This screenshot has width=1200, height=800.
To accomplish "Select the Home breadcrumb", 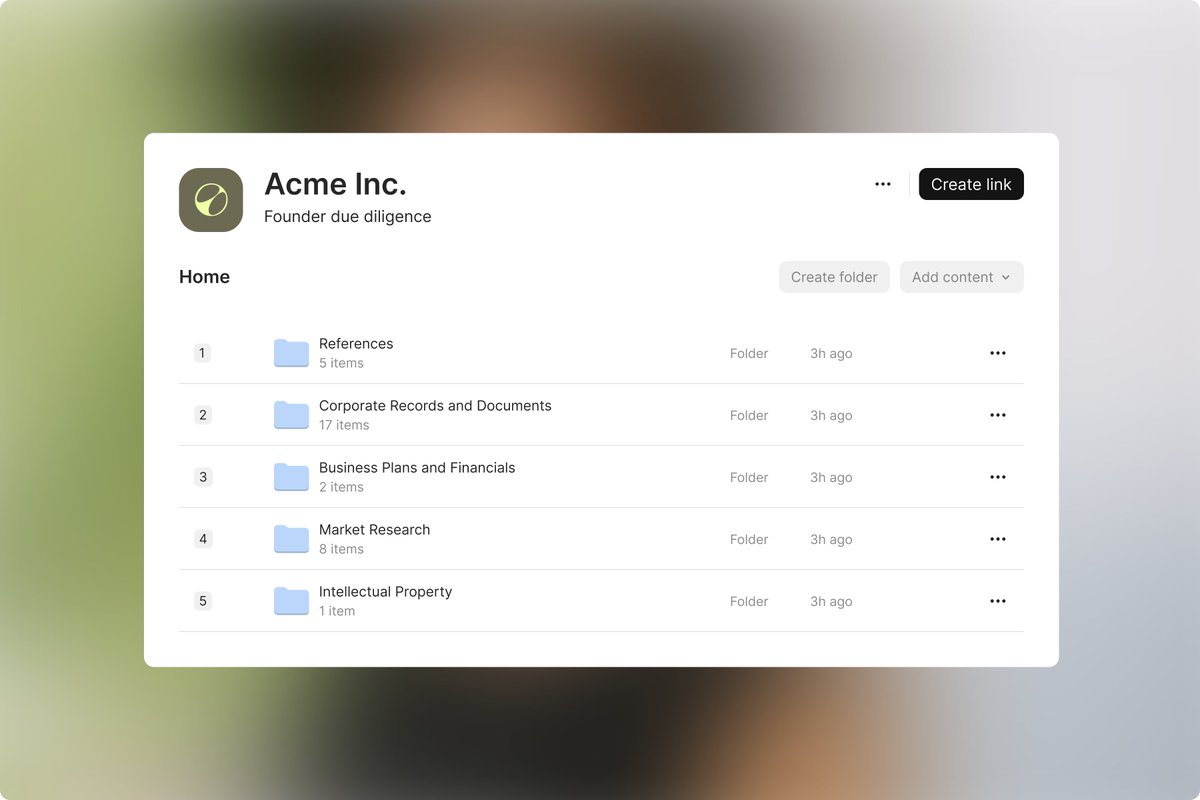I will 204,277.
